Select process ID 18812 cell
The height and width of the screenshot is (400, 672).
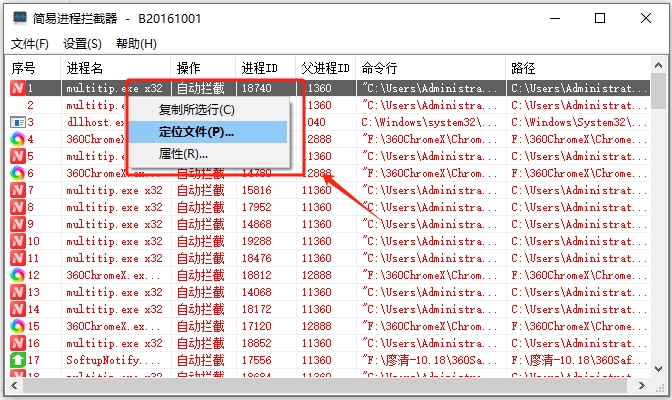tap(256, 275)
